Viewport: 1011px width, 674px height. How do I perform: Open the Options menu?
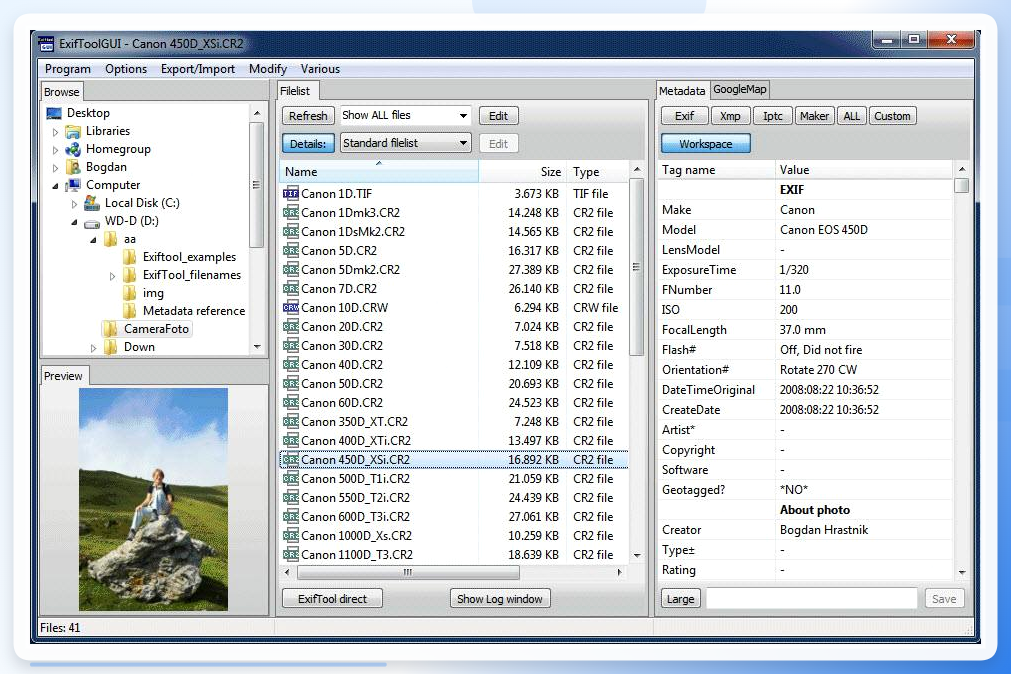(x=126, y=69)
